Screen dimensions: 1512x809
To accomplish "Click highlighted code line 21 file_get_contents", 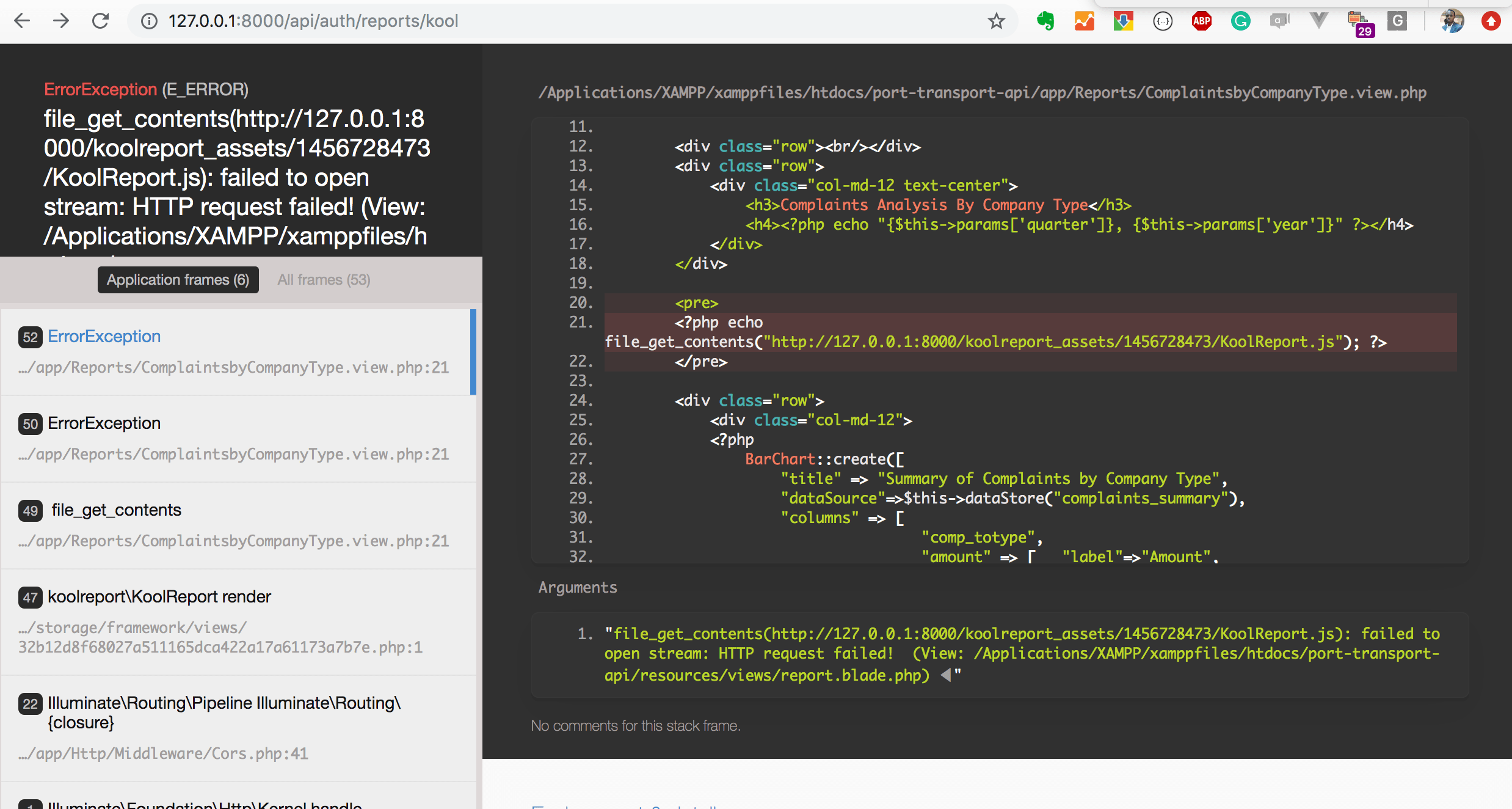I will [x=1031, y=332].
